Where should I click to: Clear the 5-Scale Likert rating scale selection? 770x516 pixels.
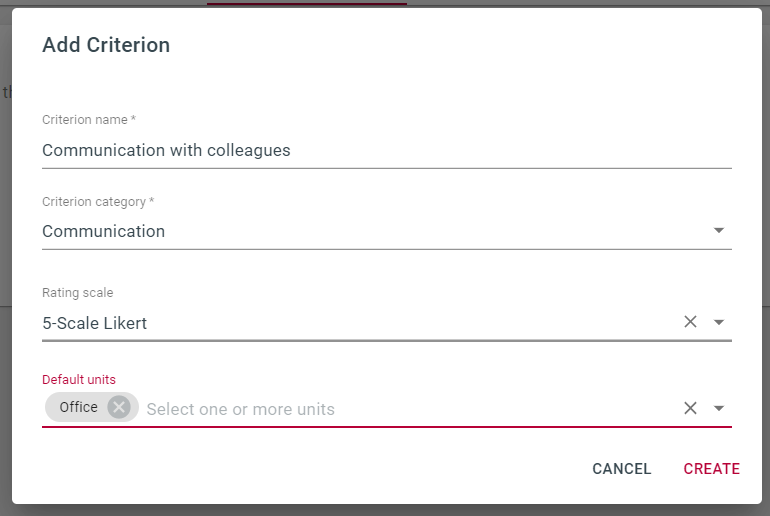coord(690,322)
